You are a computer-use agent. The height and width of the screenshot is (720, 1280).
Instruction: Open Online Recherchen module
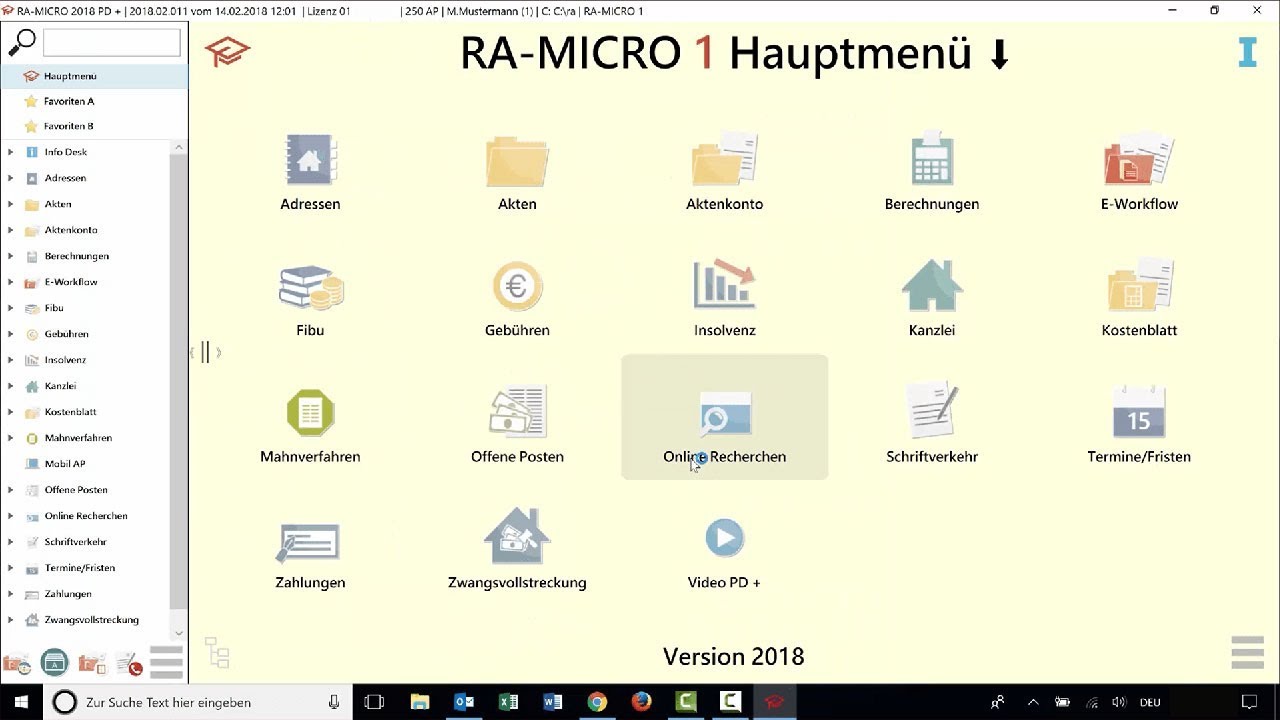[x=725, y=416]
